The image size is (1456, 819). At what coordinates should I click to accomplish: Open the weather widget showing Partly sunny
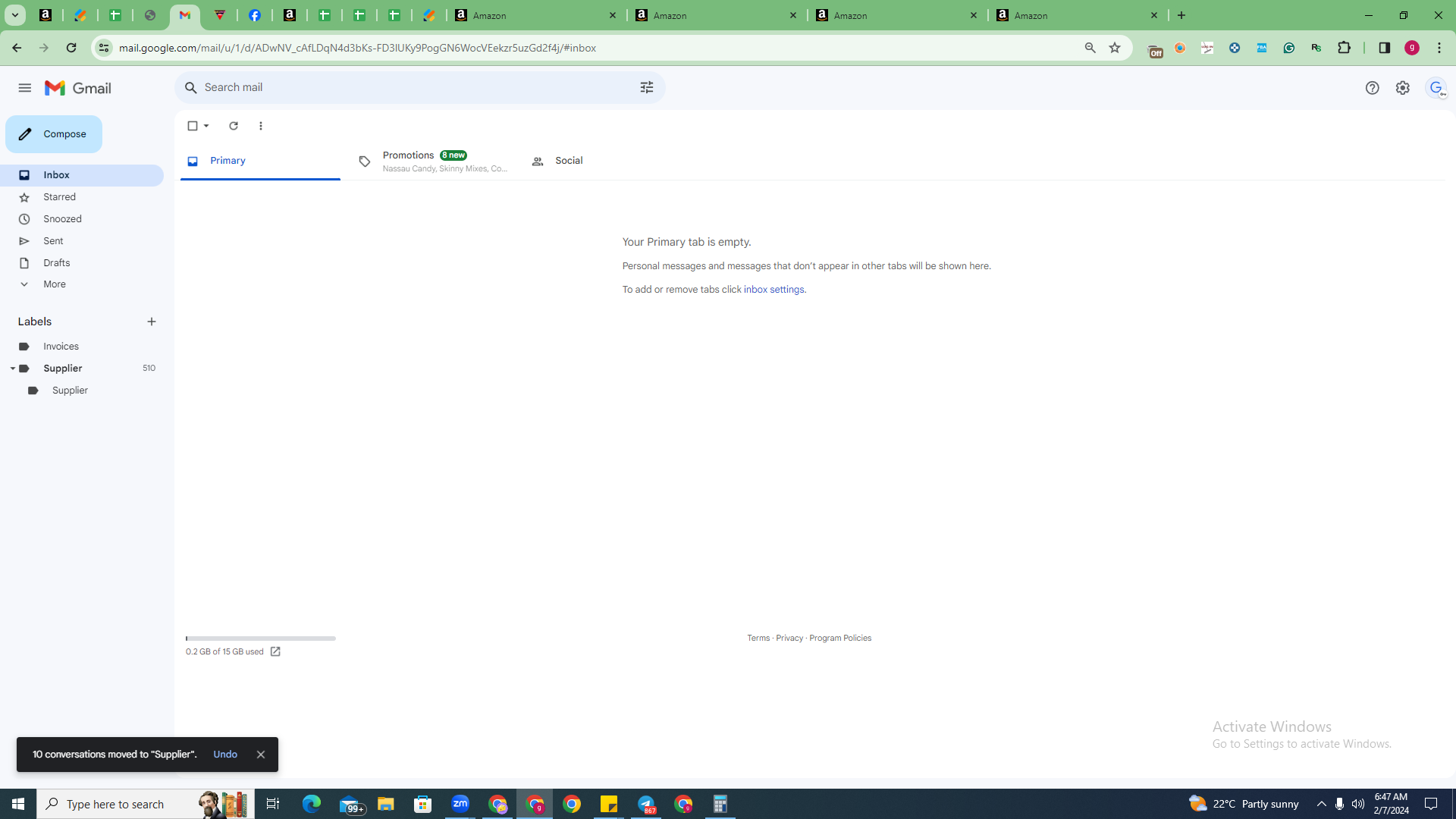tap(1244, 804)
